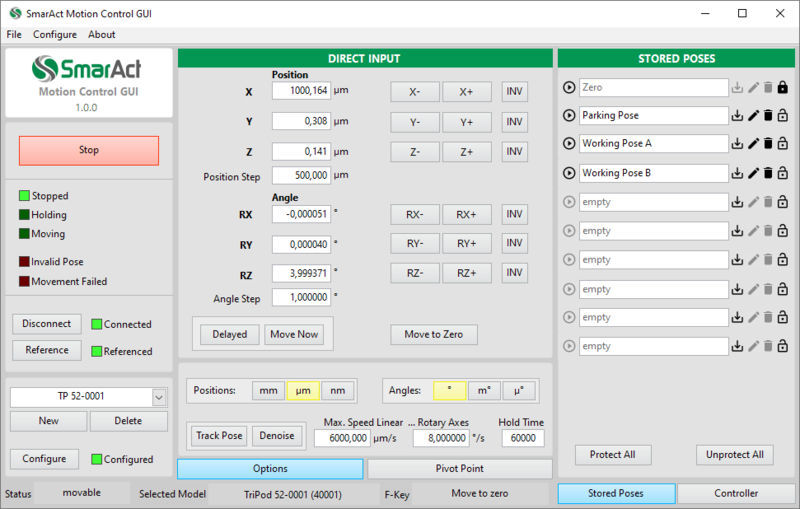800x509 pixels.
Task: Open the File menu
Action: (14, 34)
